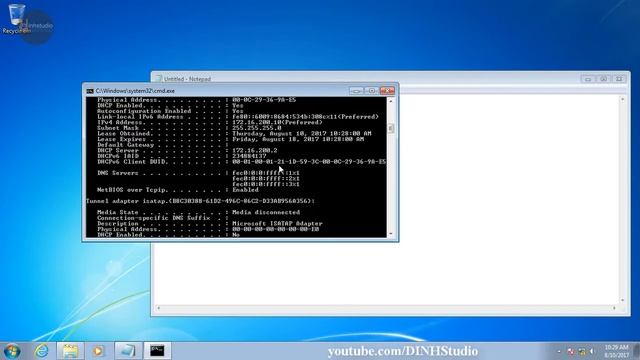This screenshot has width=640, height=360.
Task: Show hidden icons arrow in system tray
Action: (559, 351)
